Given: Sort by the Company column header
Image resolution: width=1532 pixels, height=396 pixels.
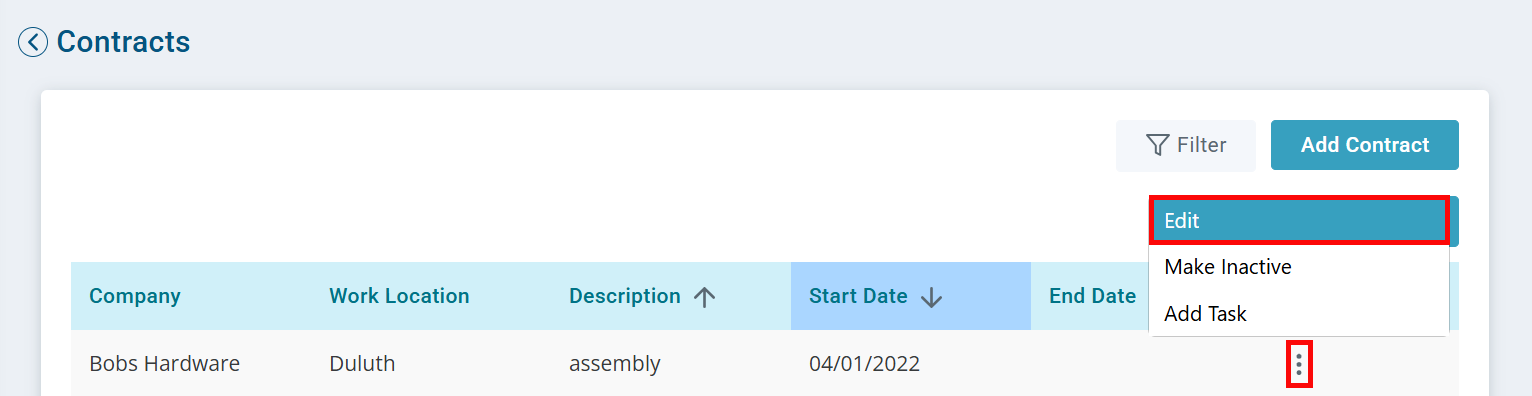Looking at the screenshot, I should click(135, 296).
